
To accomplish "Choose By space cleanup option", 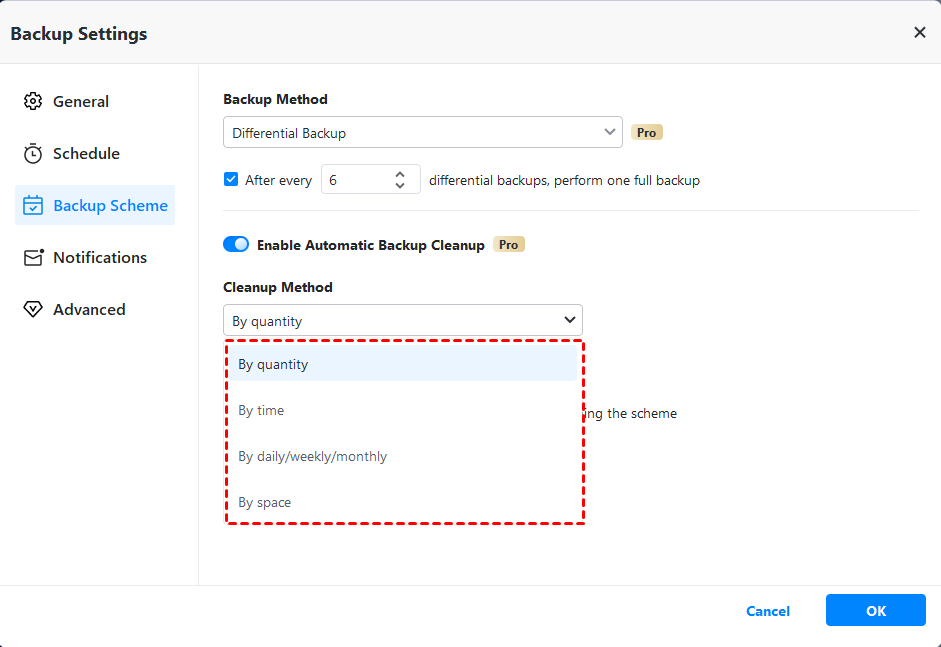I will (x=264, y=502).
